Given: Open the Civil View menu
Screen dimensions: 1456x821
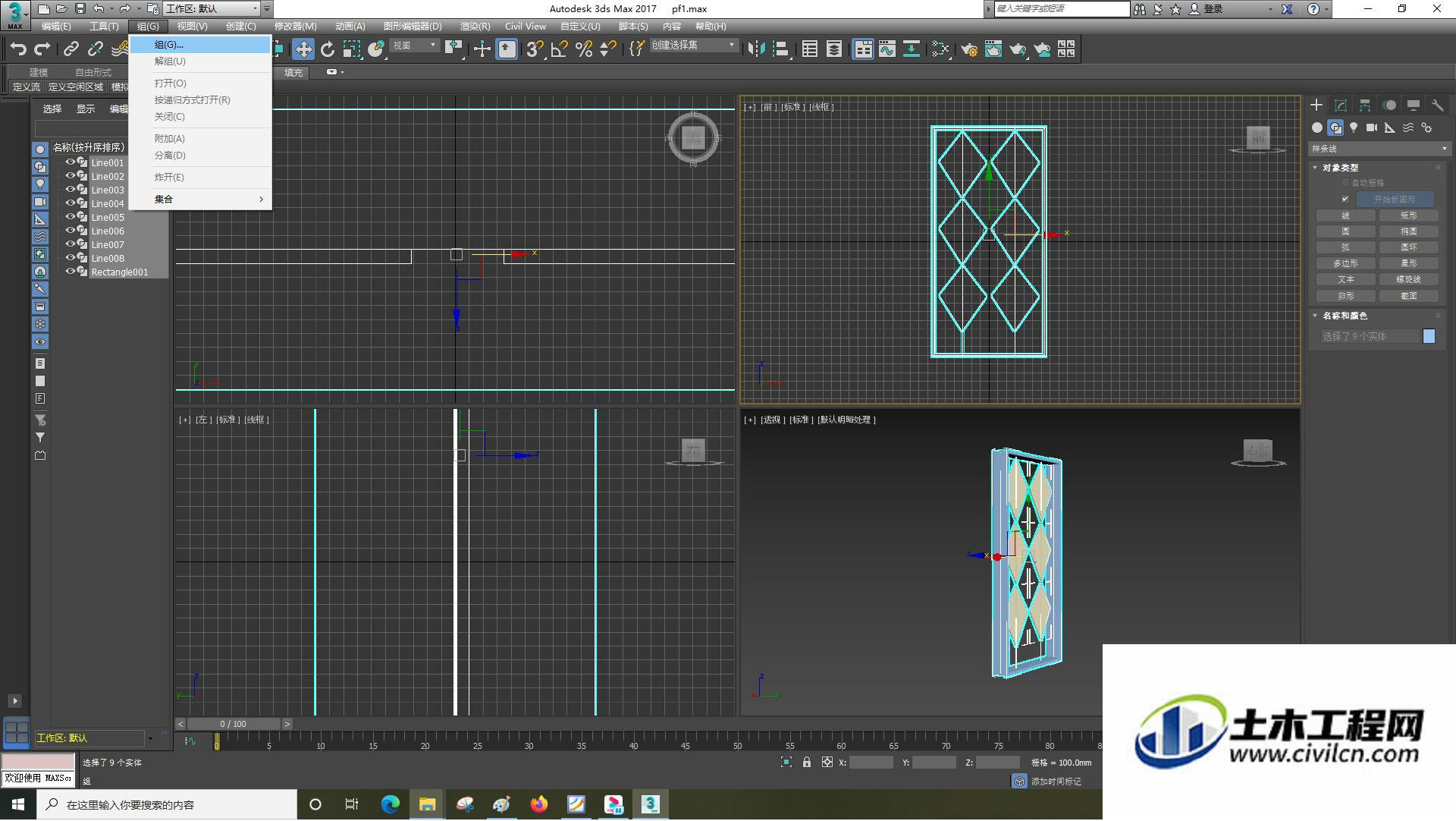Looking at the screenshot, I should point(526,27).
